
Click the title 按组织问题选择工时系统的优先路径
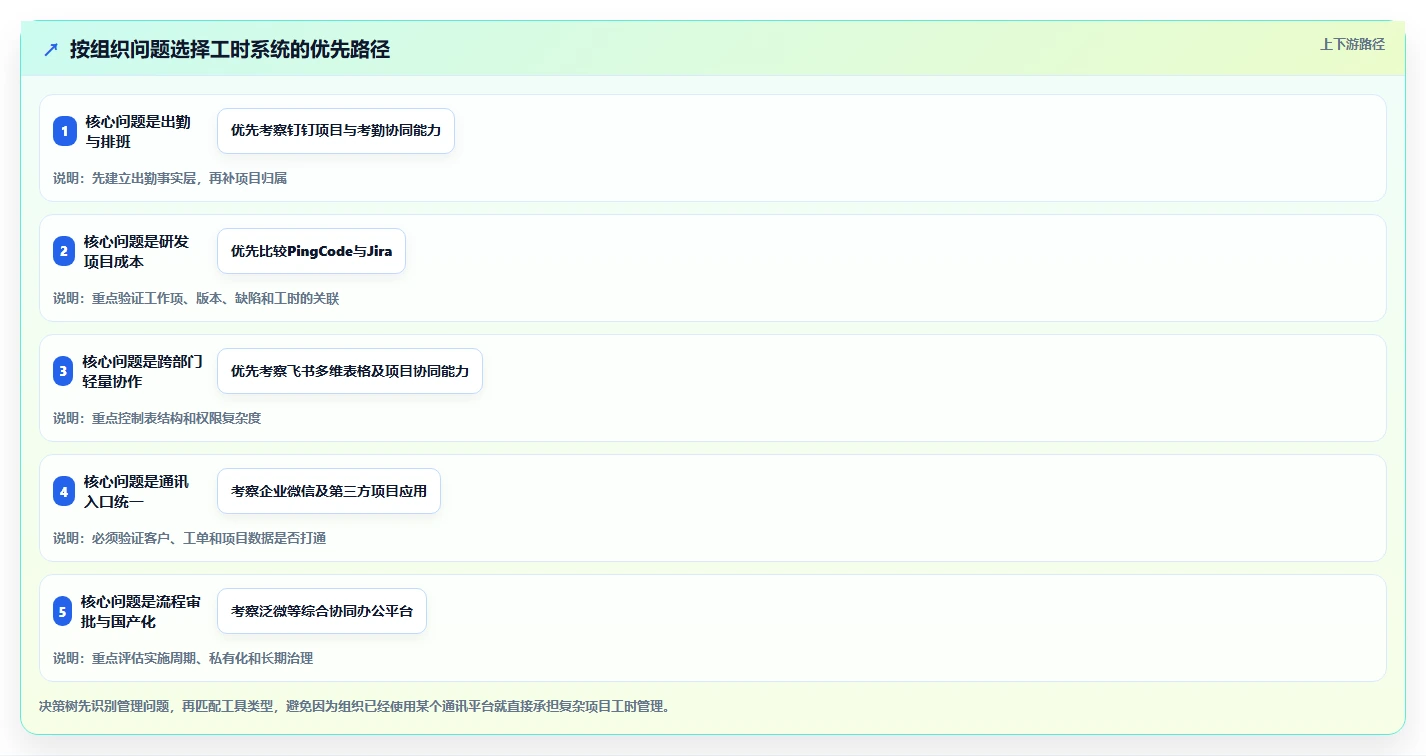230,50
